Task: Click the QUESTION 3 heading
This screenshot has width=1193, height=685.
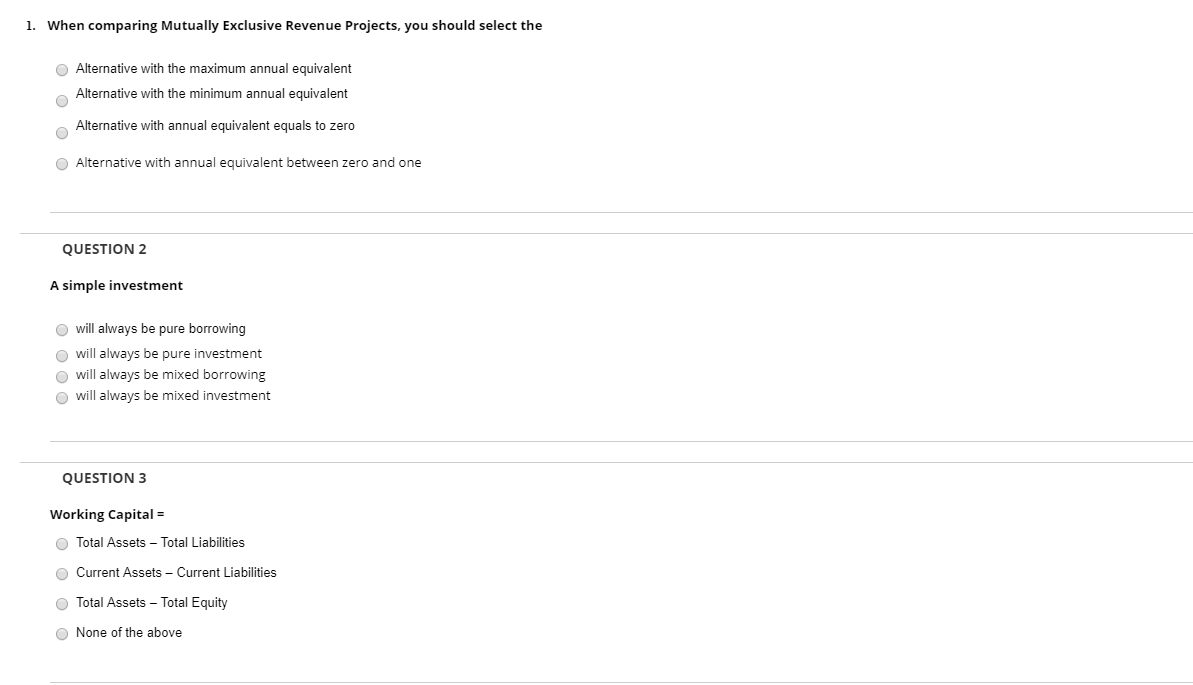Action: [104, 478]
